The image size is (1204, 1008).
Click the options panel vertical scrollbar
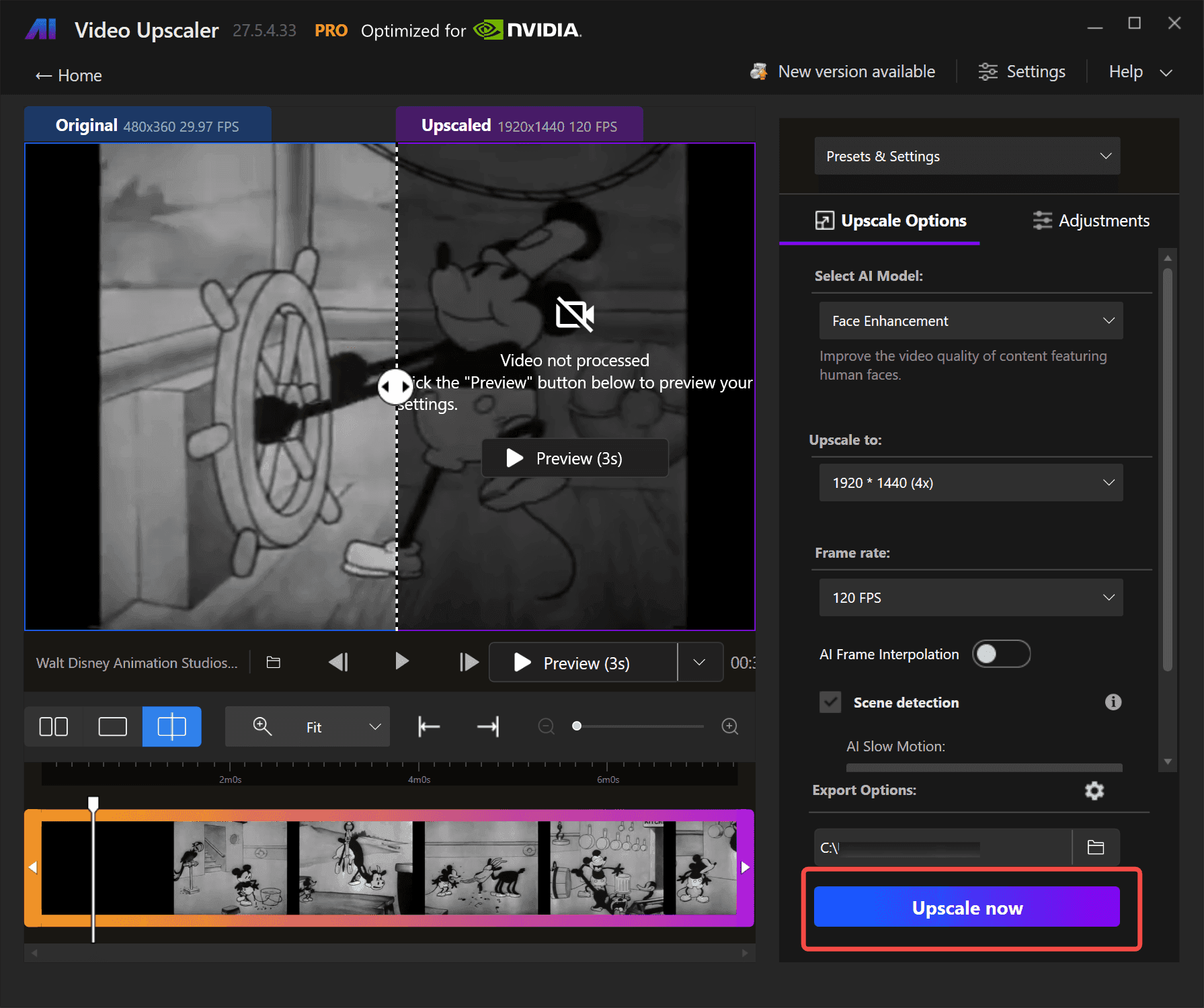pos(1168,470)
